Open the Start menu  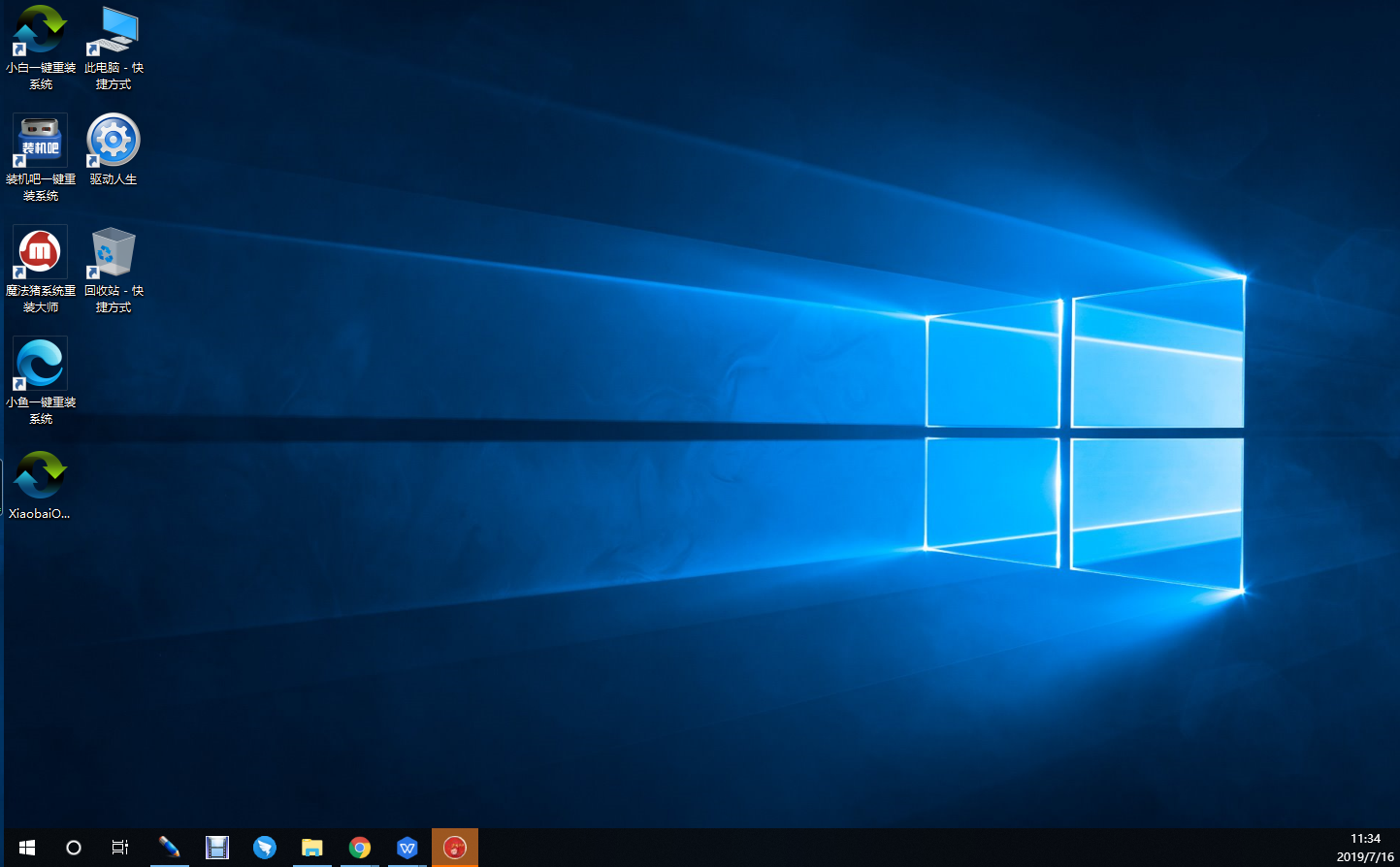(25, 847)
